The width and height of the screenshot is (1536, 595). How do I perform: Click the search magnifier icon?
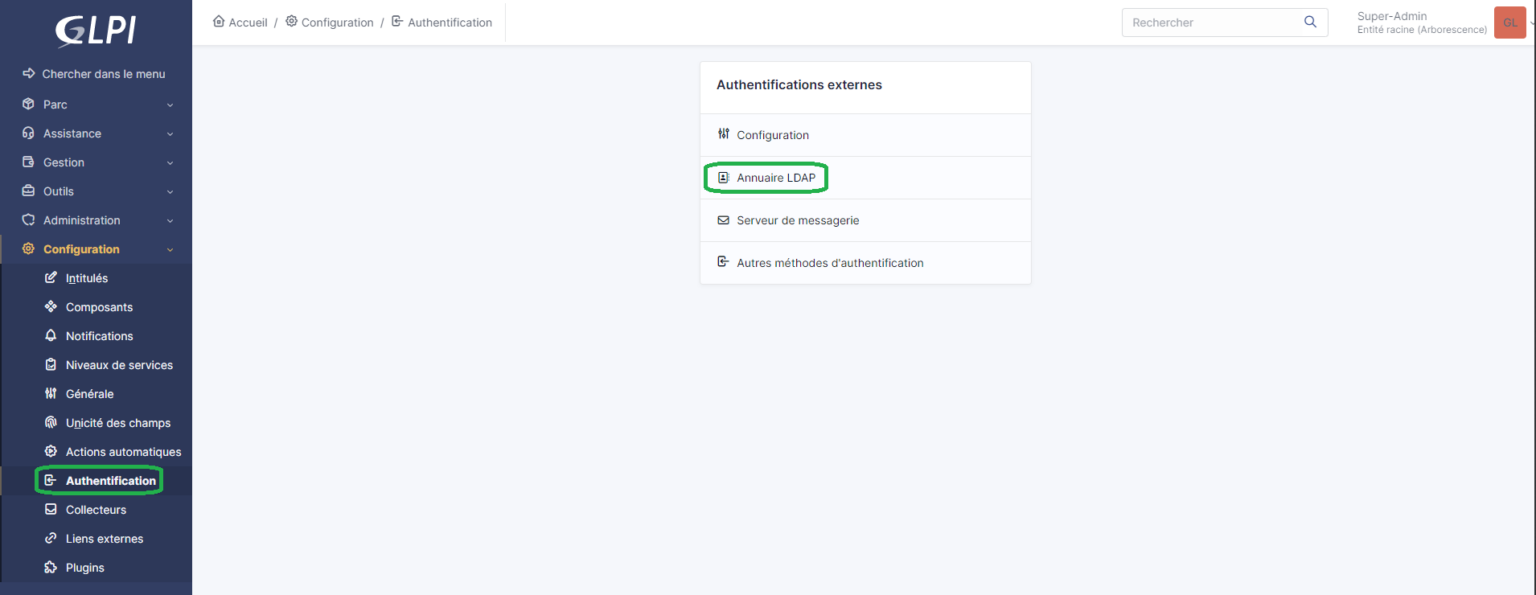pyautogui.click(x=1310, y=21)
